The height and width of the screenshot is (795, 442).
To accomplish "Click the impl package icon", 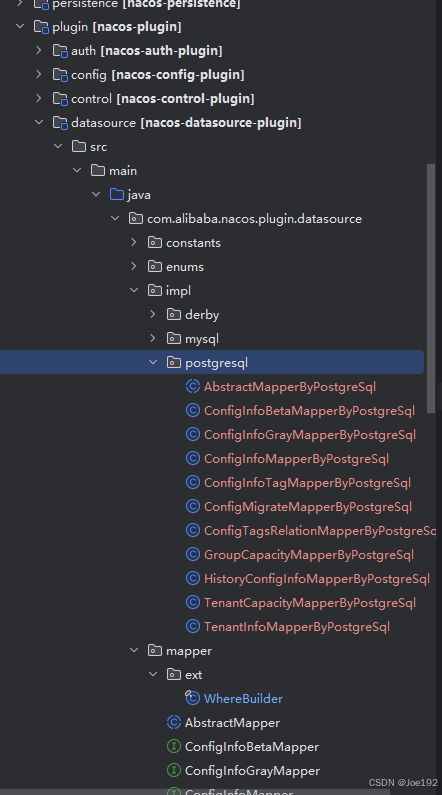I will point(155,291).
